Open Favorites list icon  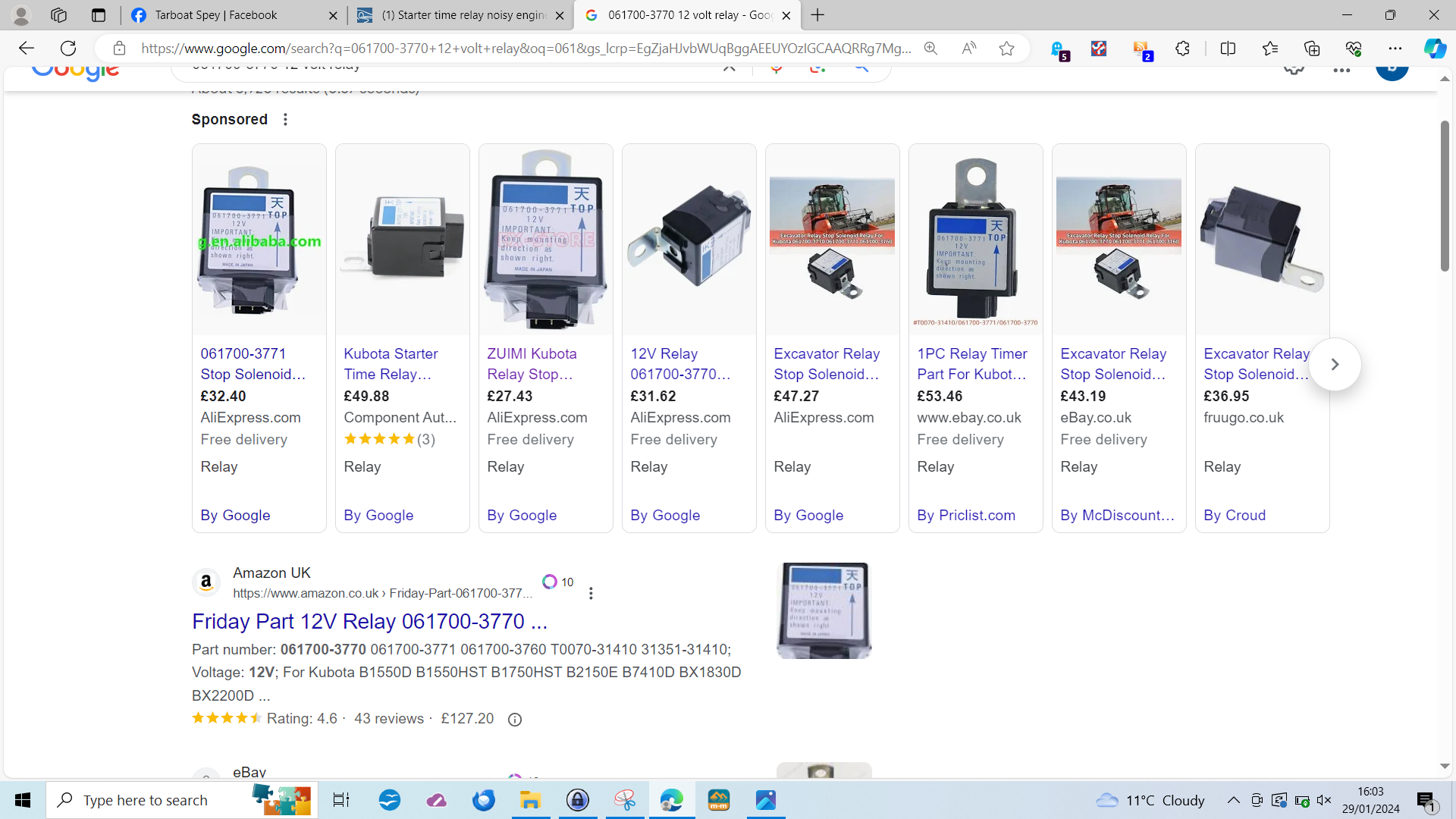[1270, 49]
